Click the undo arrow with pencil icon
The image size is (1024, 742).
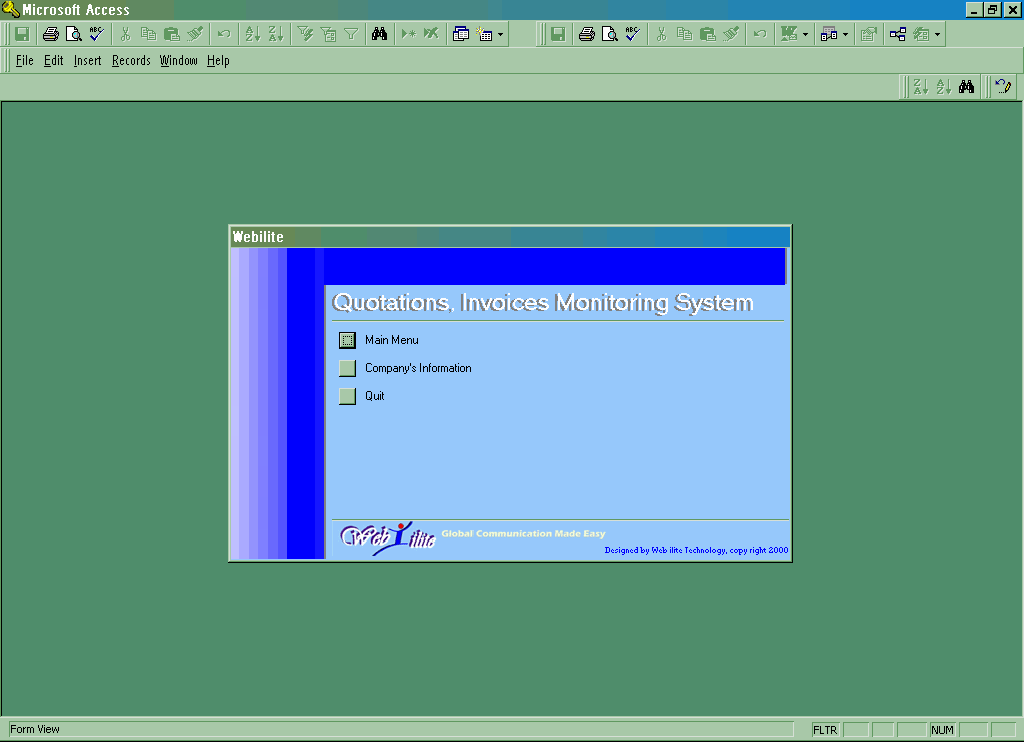[1003, 87]
